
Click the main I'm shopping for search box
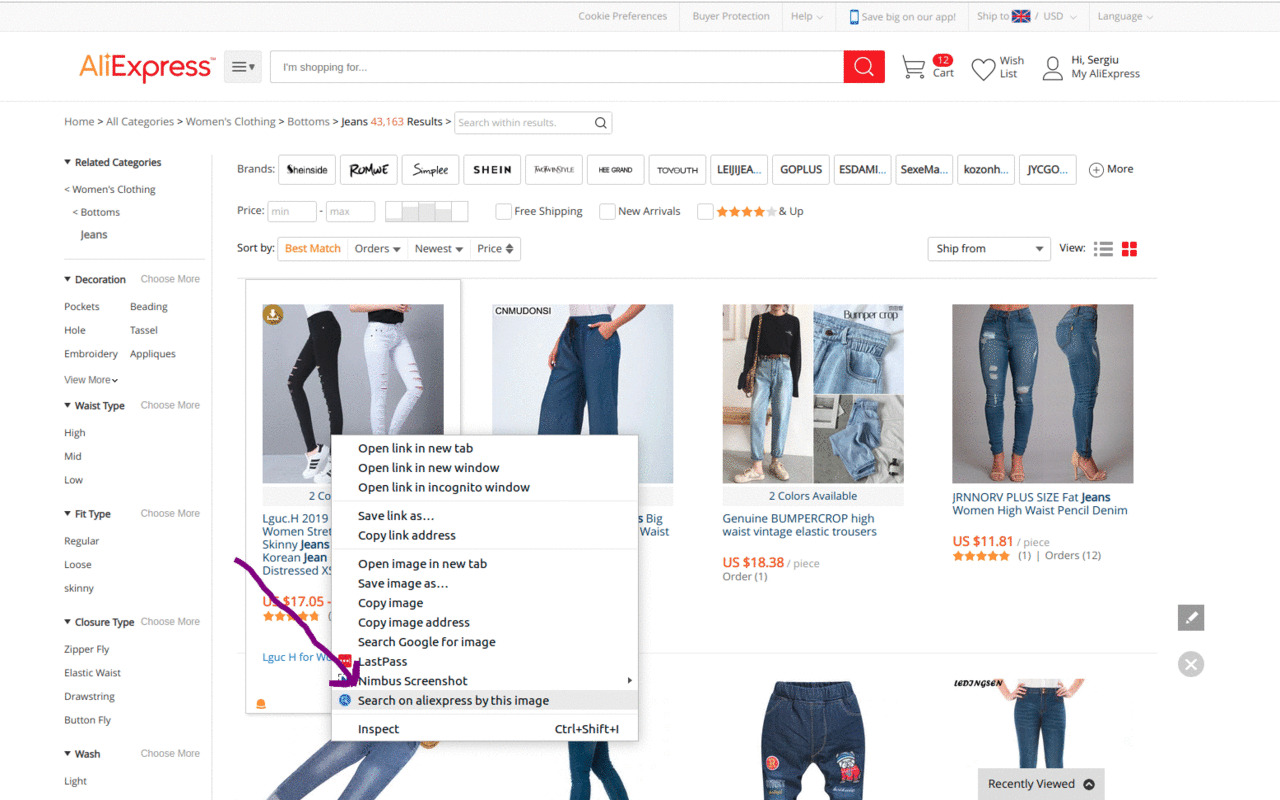(557, 67)
